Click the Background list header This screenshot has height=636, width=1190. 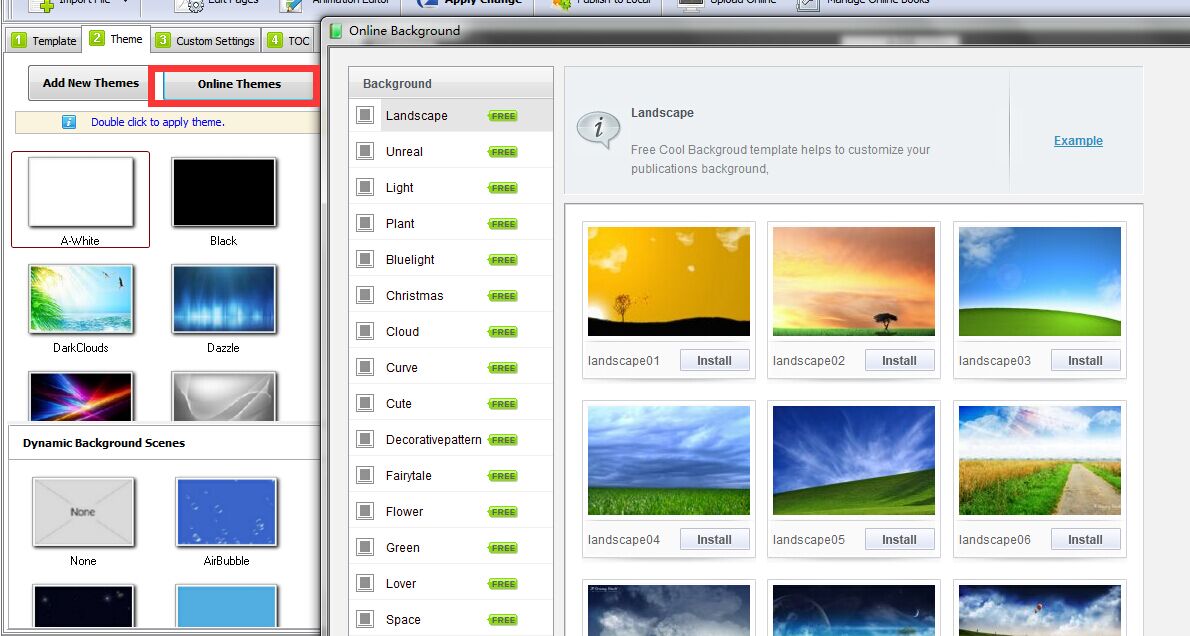pos(451,83)
